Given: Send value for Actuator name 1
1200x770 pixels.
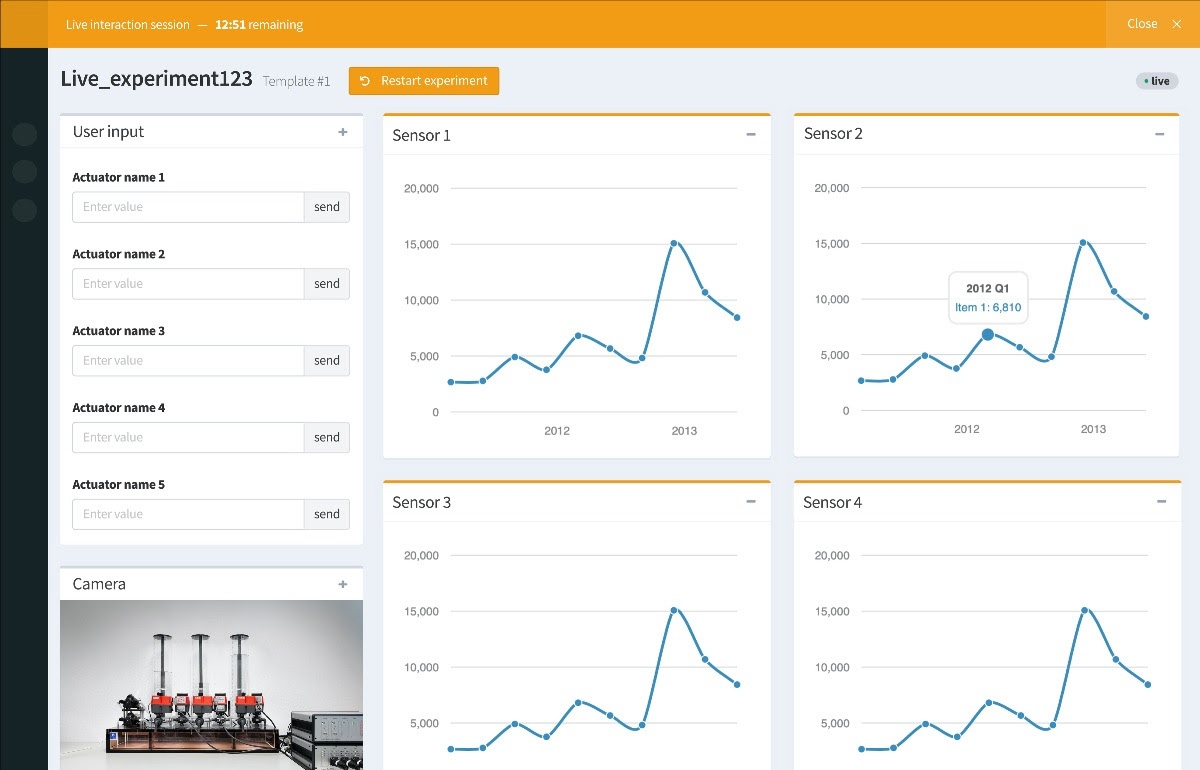Looking at the screenshot, I should pyautogui.click(x=327, y=207).
